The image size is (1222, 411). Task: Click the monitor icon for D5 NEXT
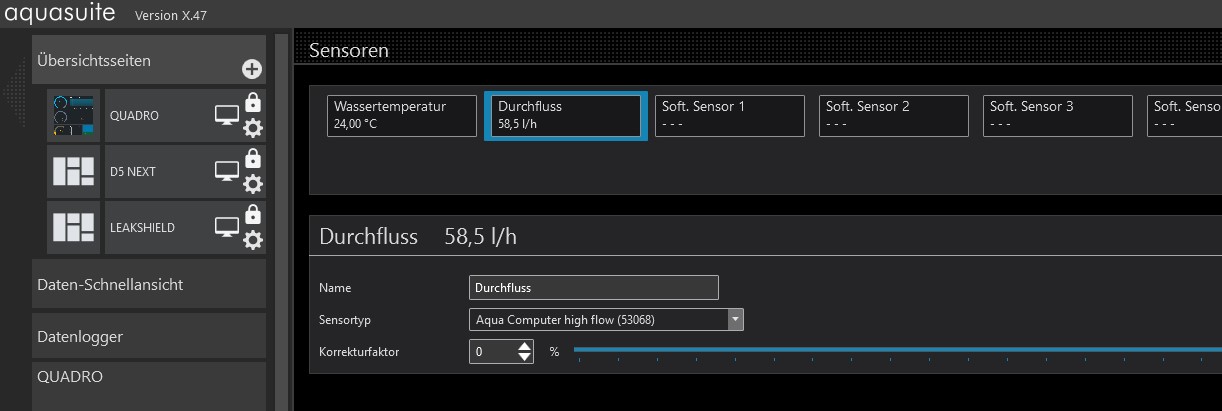pos(227,172)
